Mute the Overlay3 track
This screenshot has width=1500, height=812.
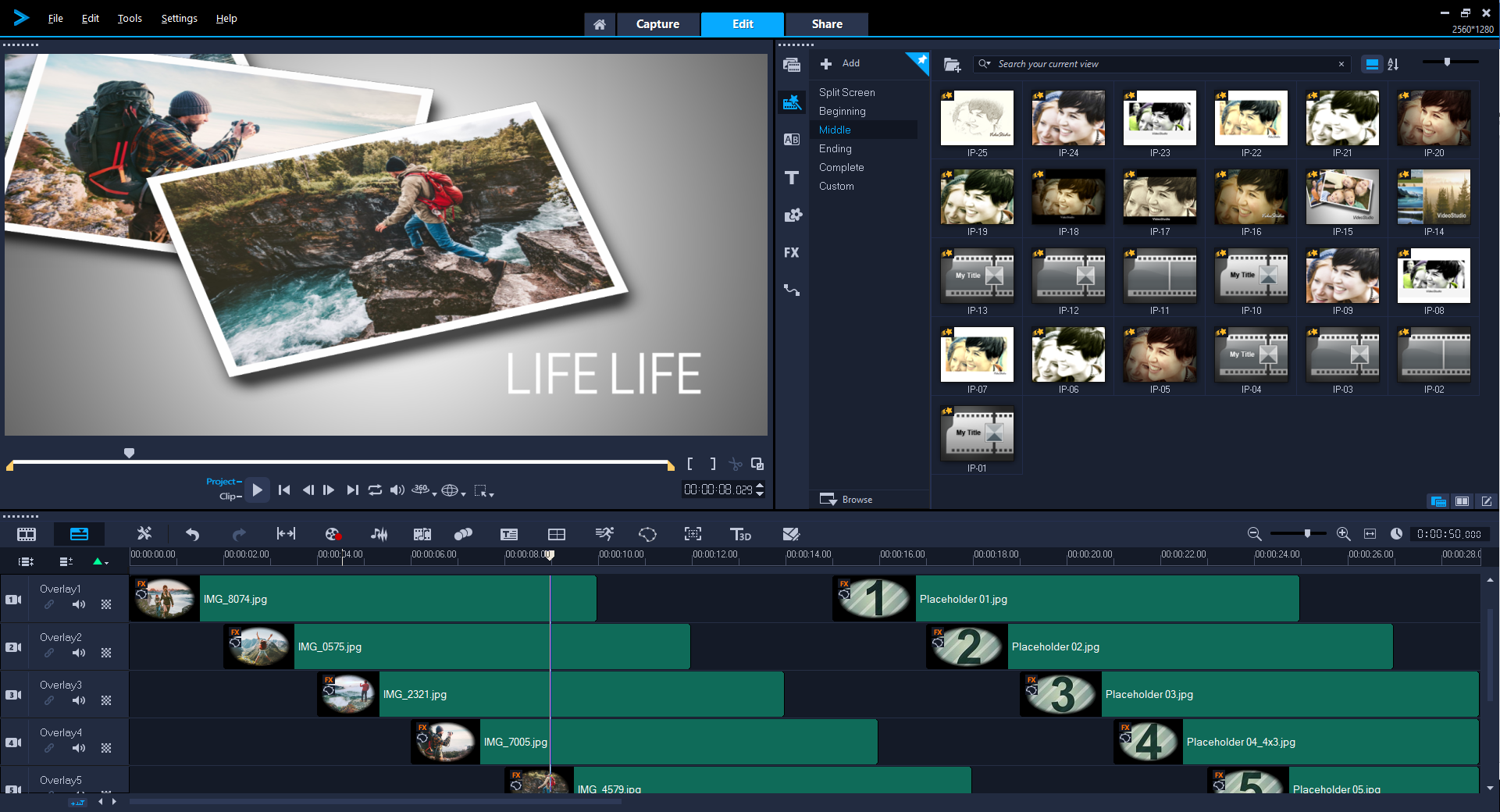pos(79,700)
